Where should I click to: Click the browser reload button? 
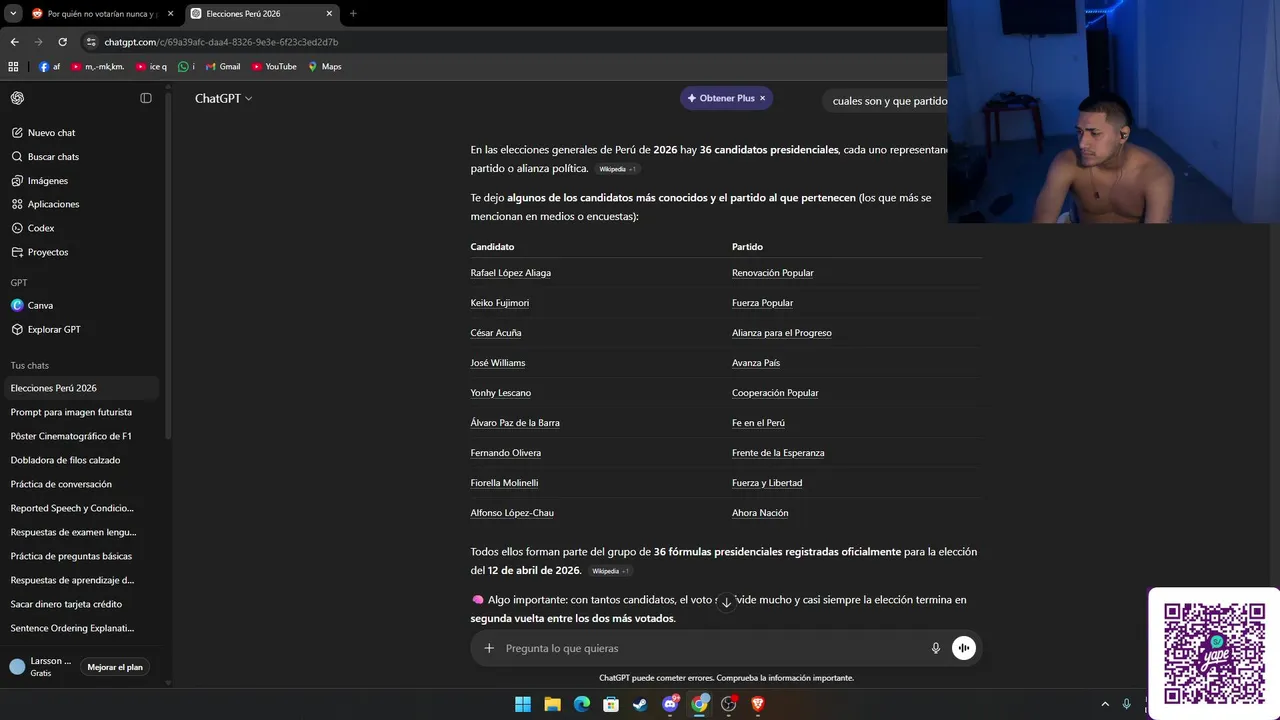(62, 42)
